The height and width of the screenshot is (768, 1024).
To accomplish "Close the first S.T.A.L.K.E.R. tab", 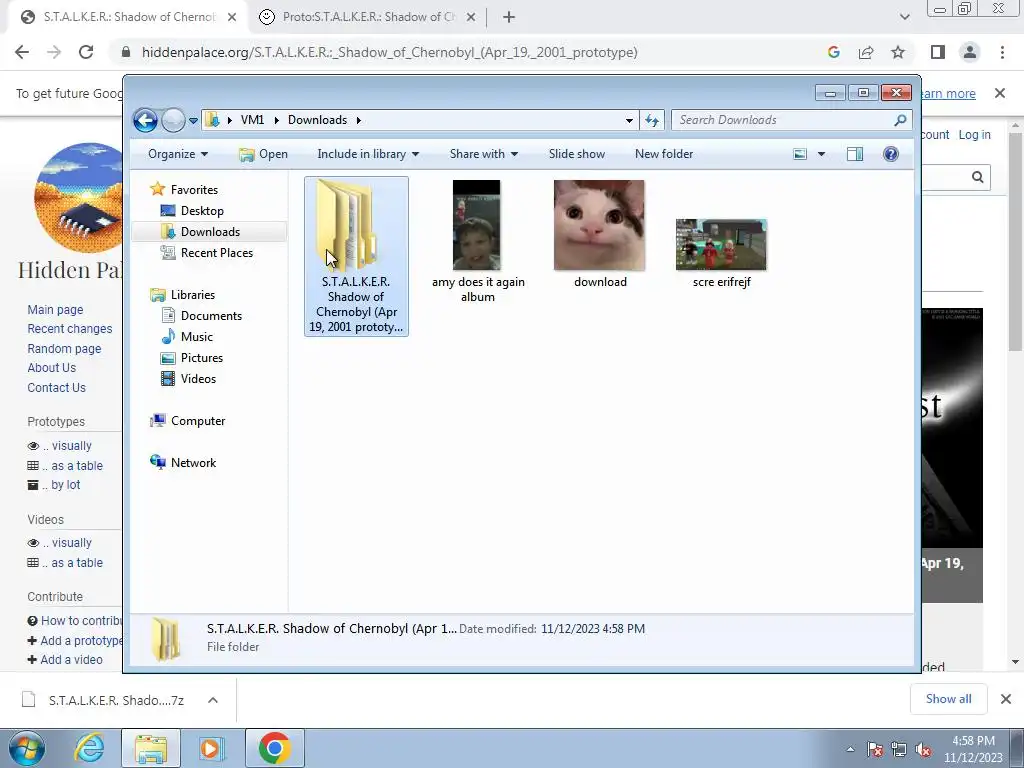I will click(232, 18).
